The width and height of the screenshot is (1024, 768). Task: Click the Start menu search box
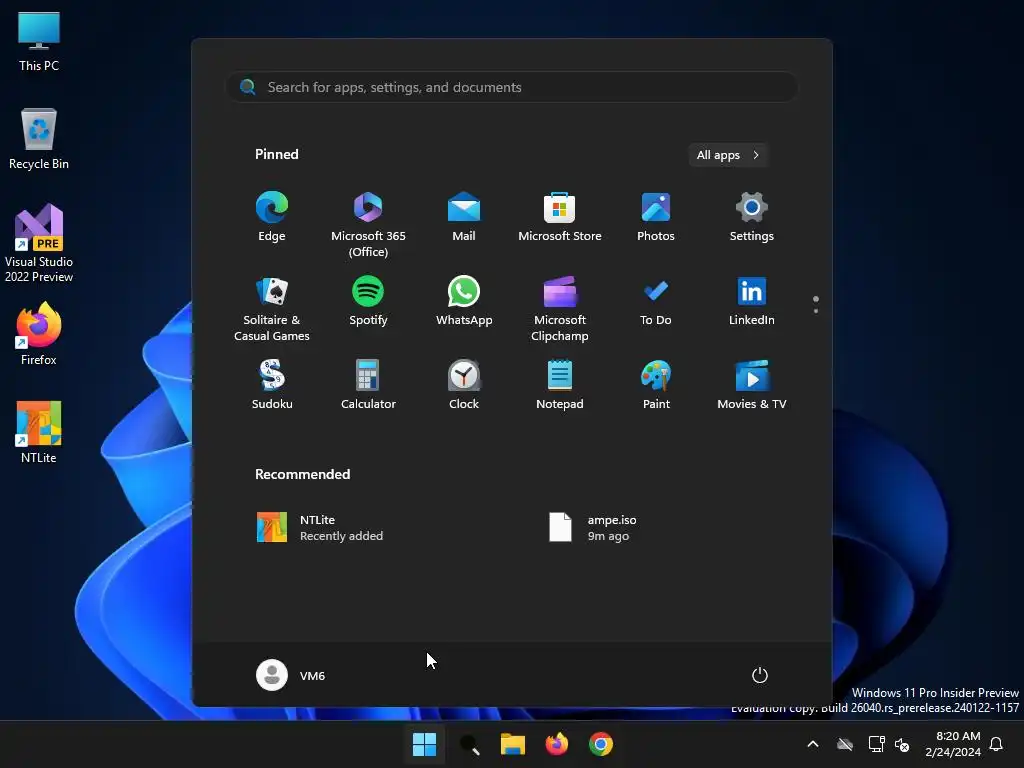coord(511,87)
